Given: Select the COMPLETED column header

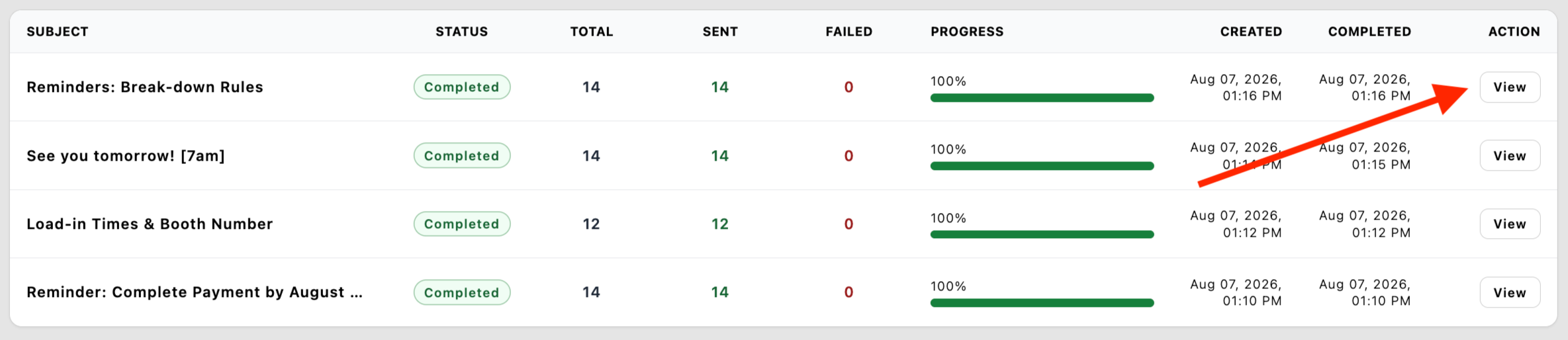Looking at the screenshot, I should point(1369,32).
